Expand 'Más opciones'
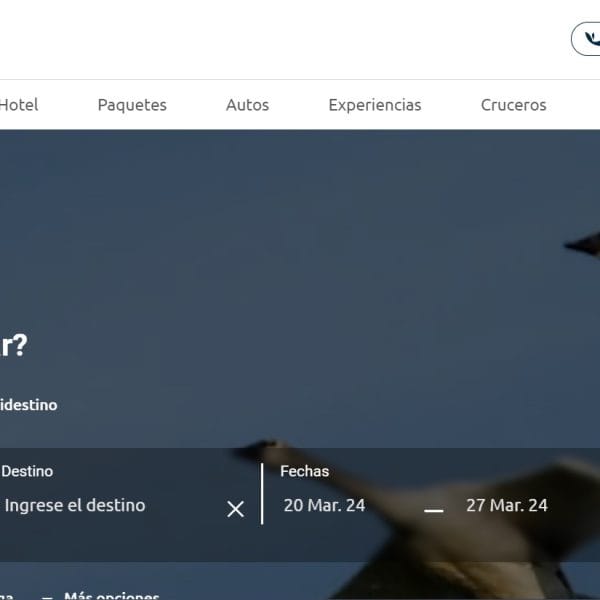The image size is (600, 600). click(111, 595)
